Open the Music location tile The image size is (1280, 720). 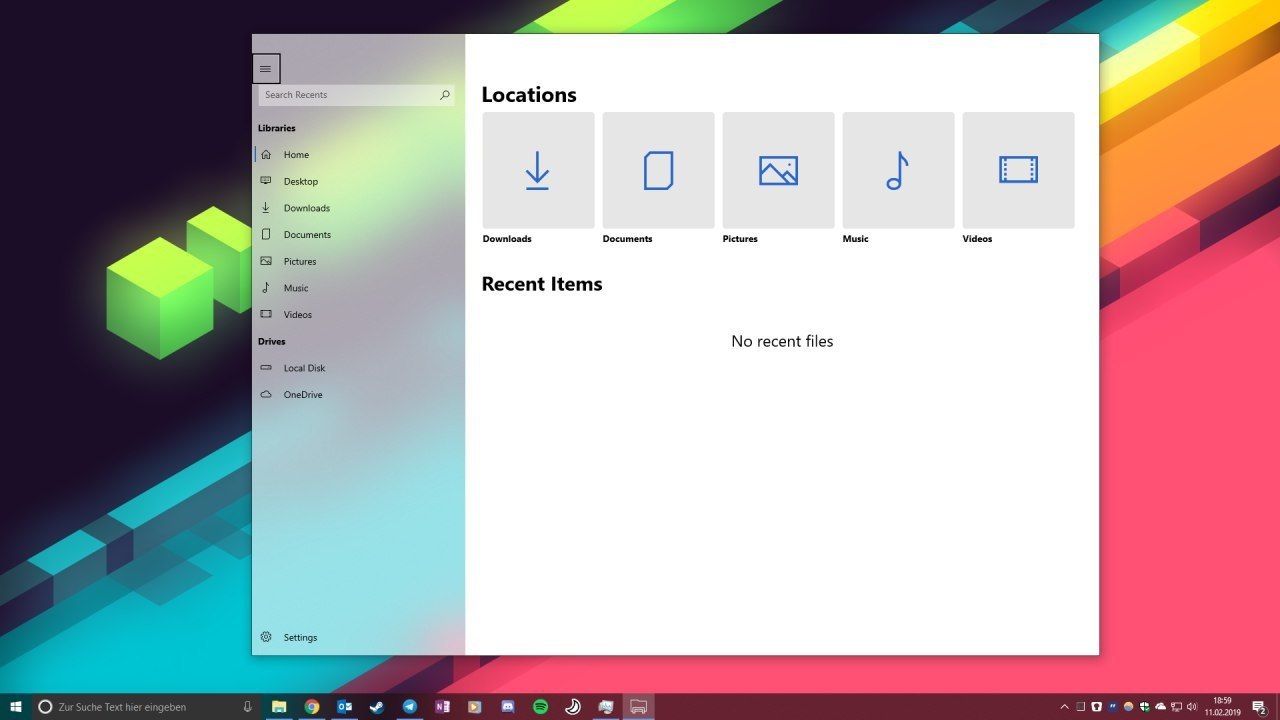tap(898, 170)
